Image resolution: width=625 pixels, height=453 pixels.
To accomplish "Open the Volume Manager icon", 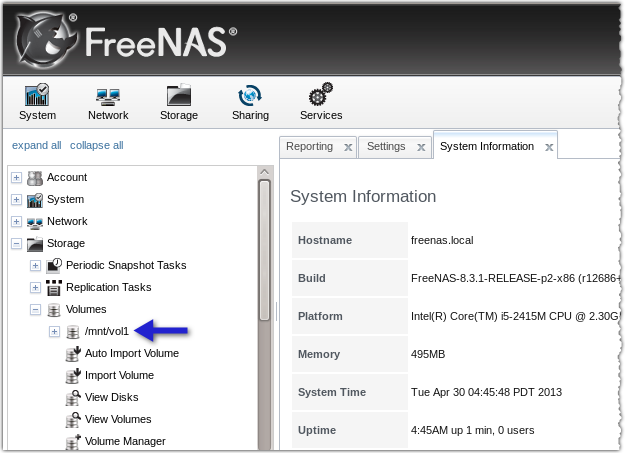I will coord(72,441).
